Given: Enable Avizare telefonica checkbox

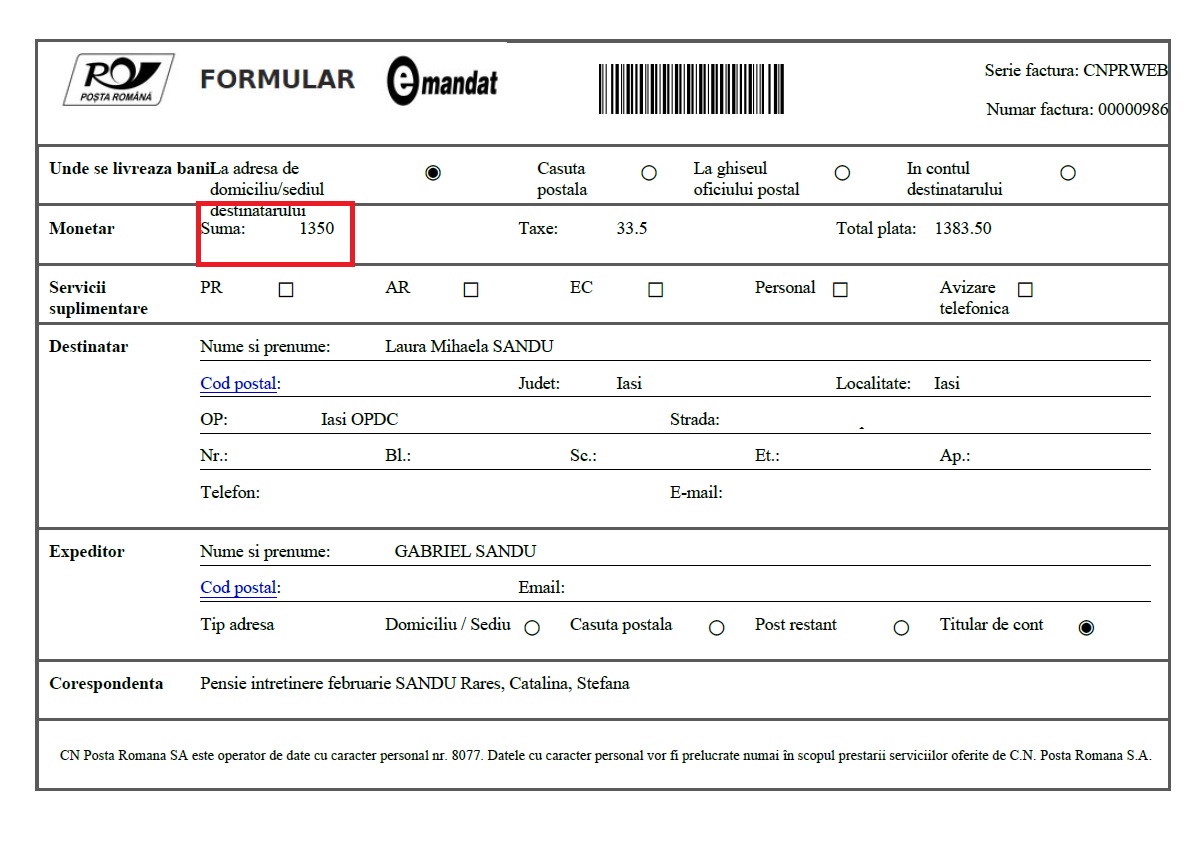Looking at the screenshot, I should (x=1025, y=290).
